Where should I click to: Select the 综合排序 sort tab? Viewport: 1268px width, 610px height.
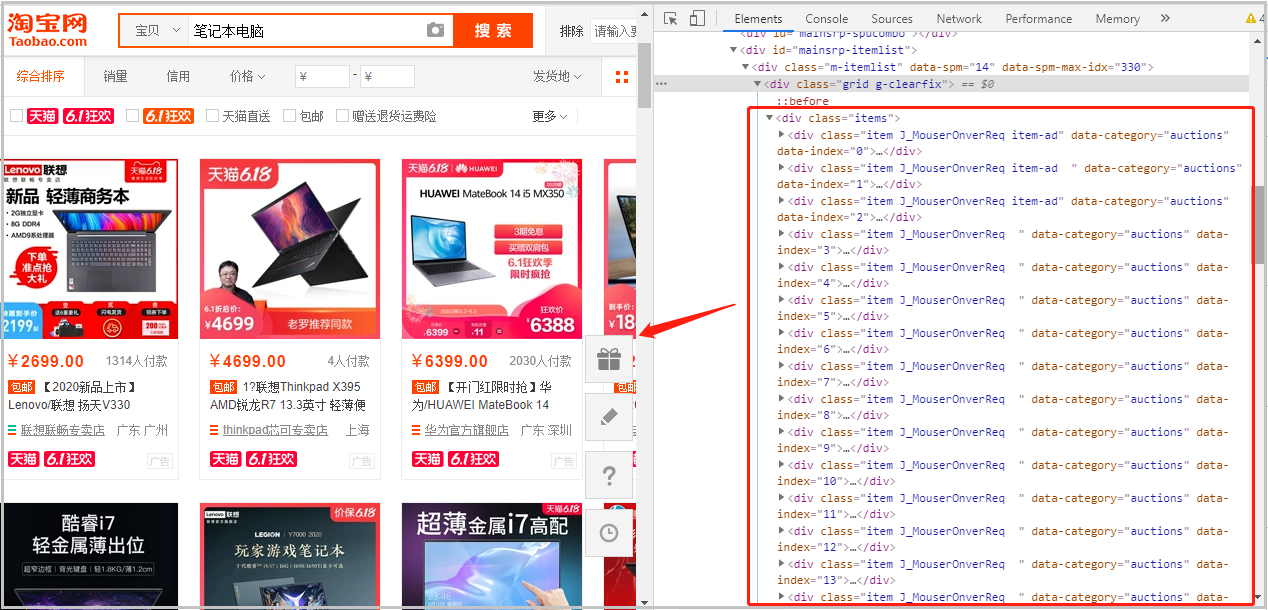(x=41, y=77)
